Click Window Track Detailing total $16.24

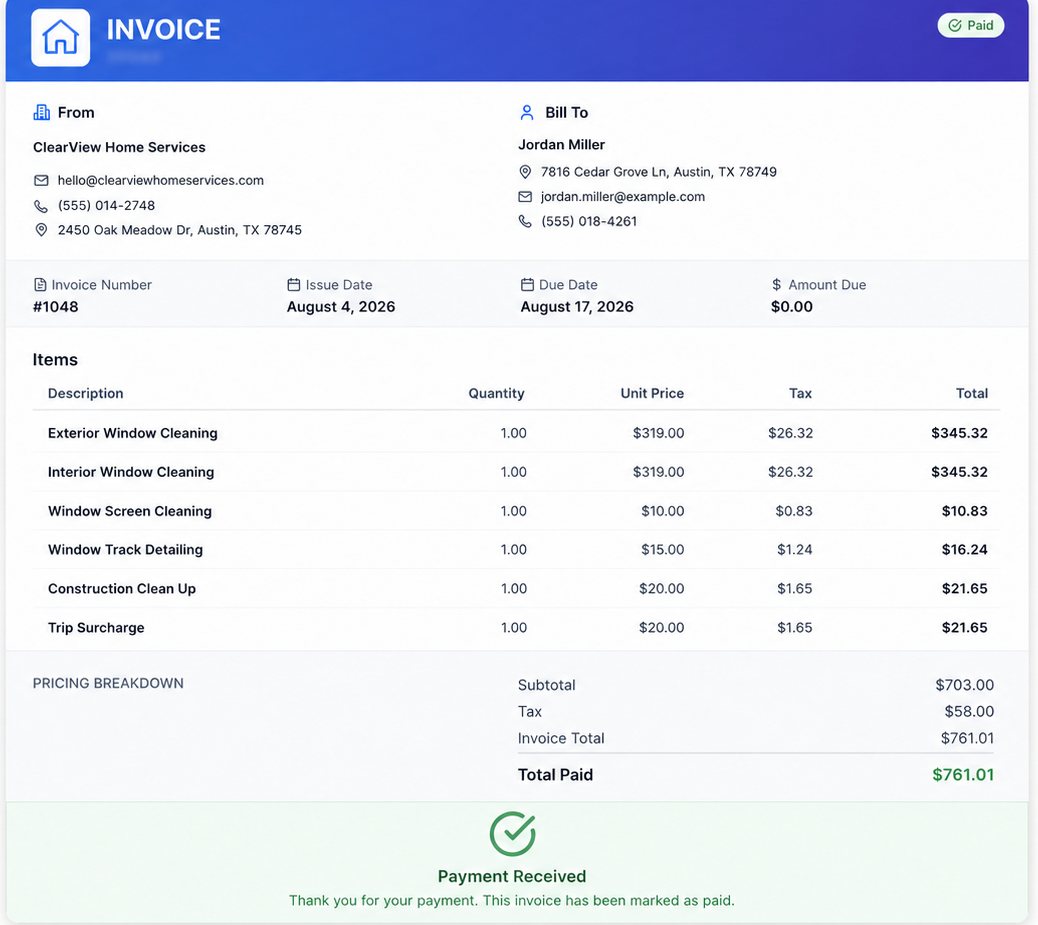965,550
